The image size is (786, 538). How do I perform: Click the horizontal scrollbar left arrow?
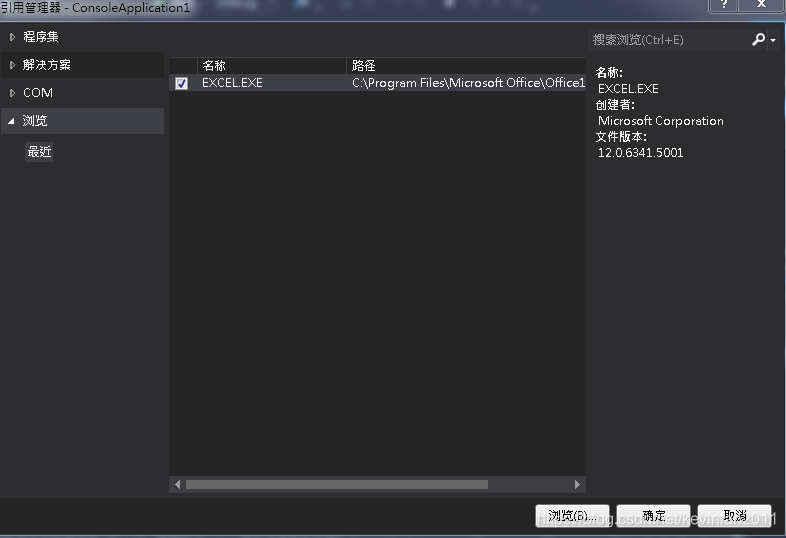tap(177, 484)
